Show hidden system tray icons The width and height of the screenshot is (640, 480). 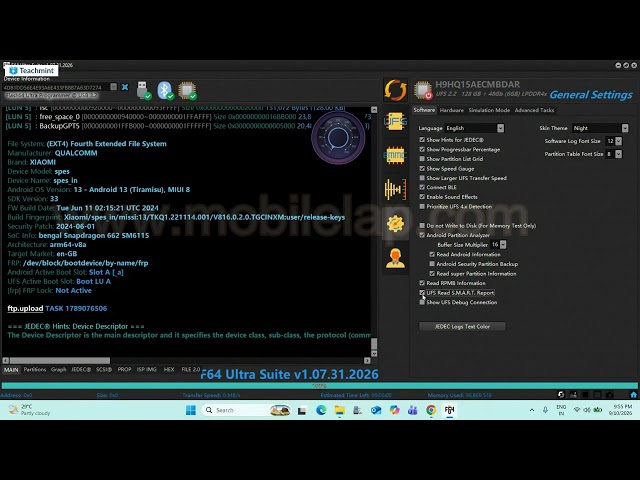532,410
